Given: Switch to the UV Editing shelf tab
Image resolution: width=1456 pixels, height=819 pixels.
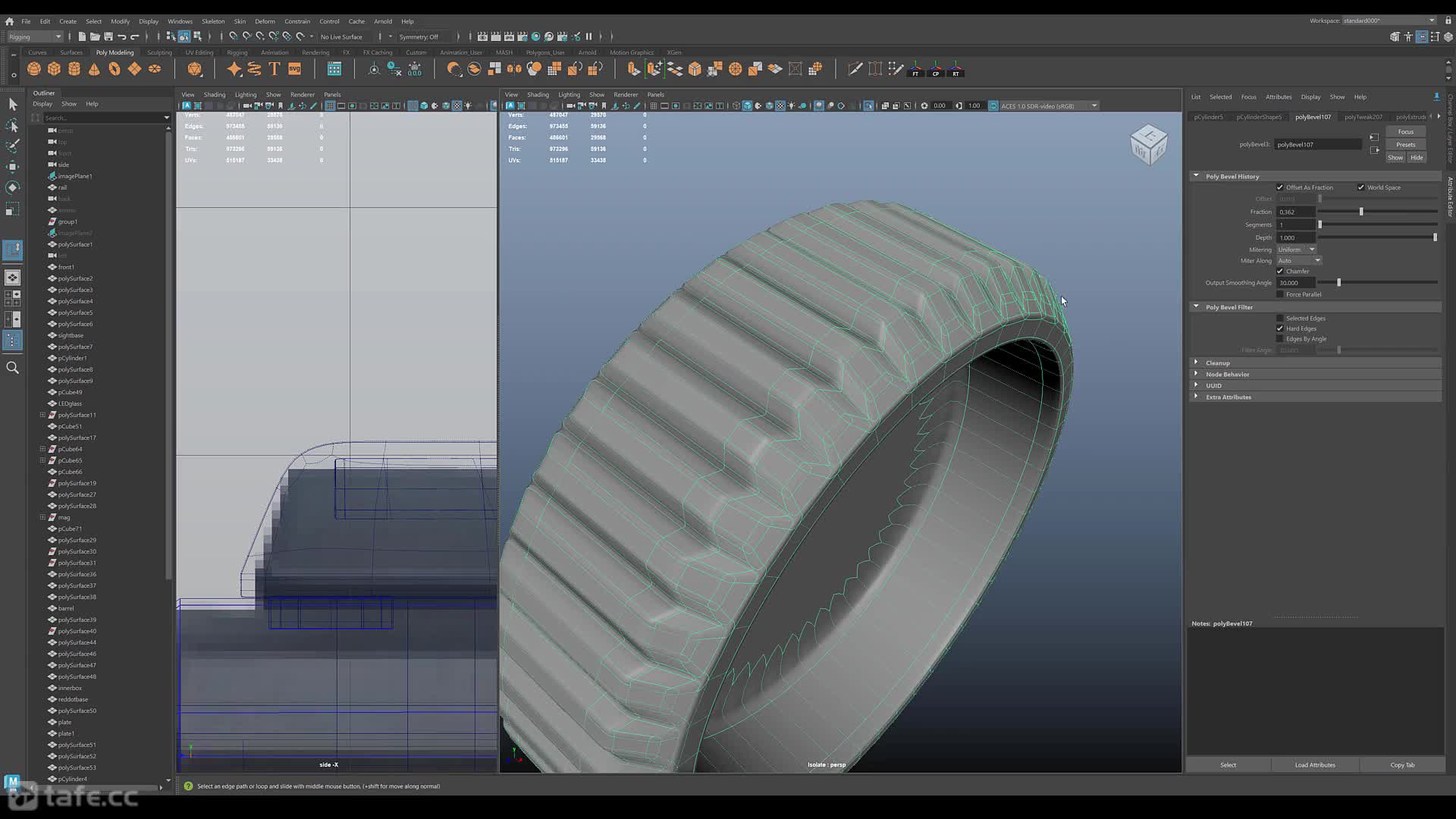Looking at the screenshot, I should [x=199, y=52].
